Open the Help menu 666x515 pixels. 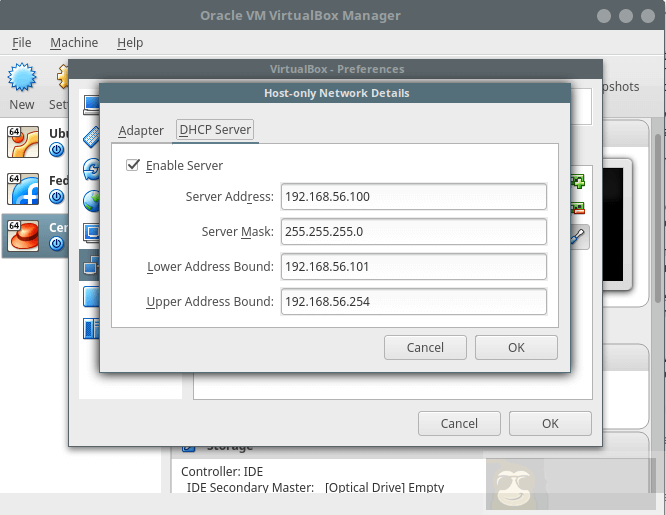130,42
